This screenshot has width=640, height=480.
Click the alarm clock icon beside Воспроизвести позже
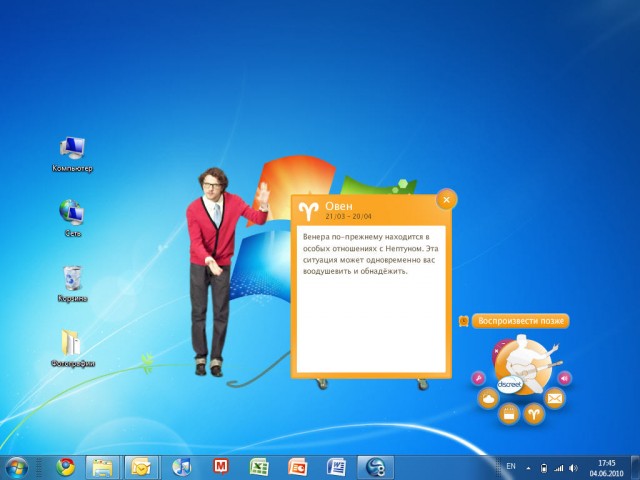tap(464, 321)
